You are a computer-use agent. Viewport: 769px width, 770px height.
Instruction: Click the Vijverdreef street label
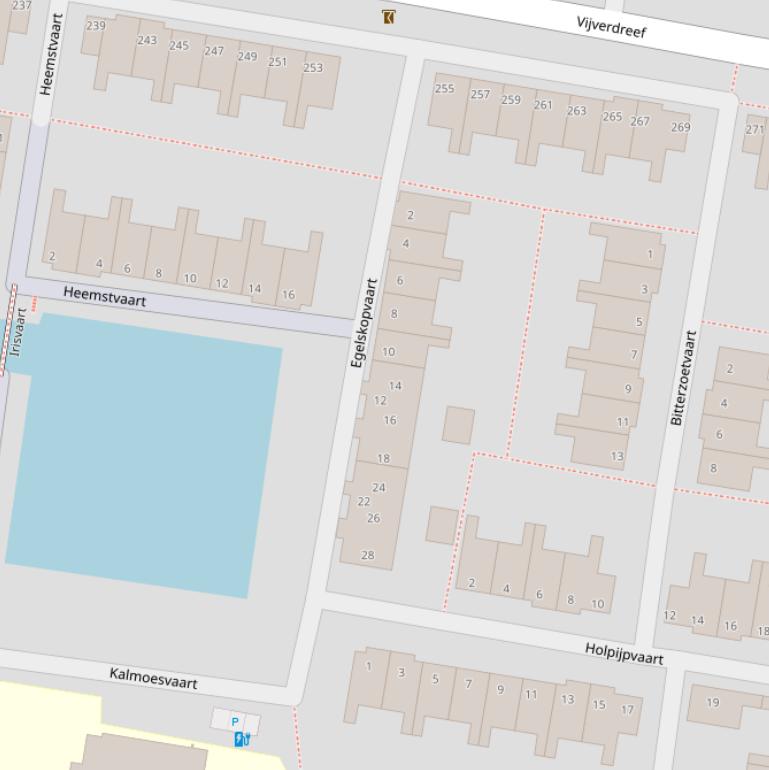tap(611, 27)
